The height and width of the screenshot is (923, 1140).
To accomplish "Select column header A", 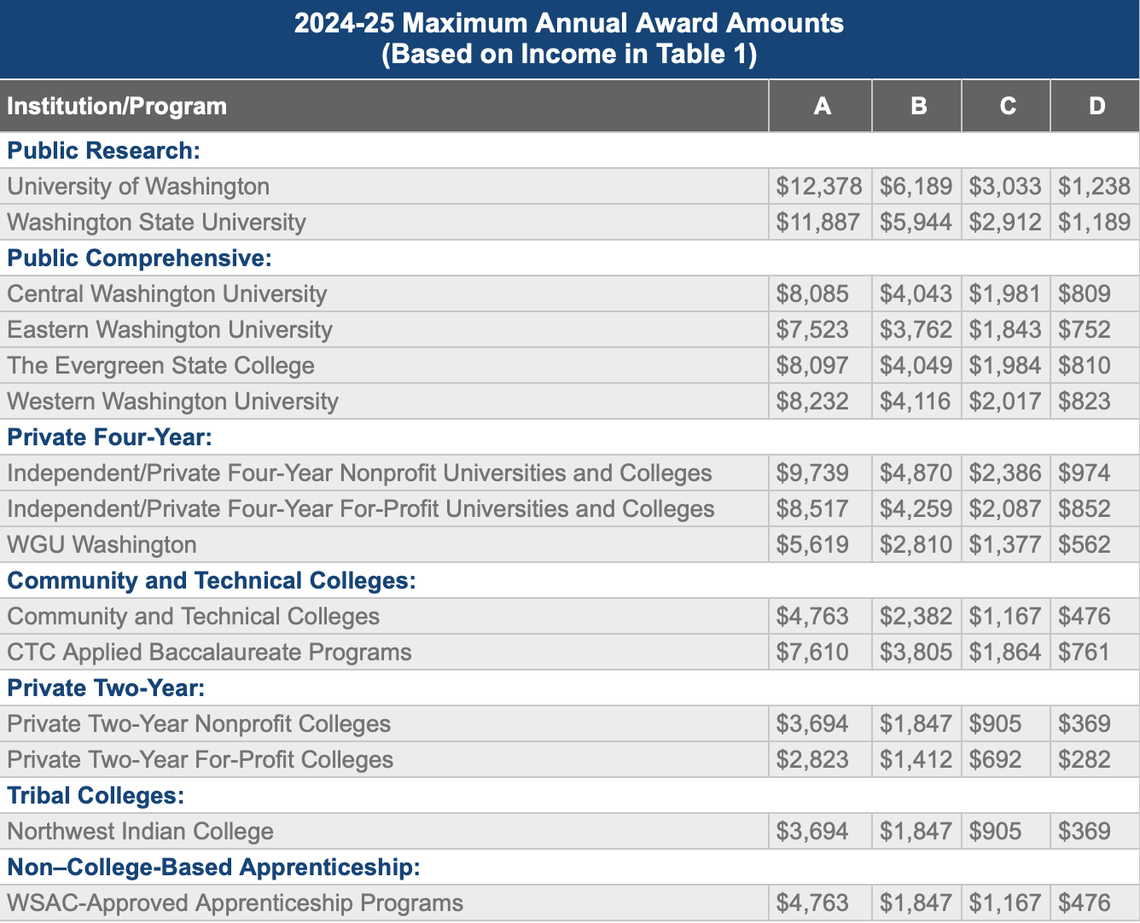I will tap(819, 105).
